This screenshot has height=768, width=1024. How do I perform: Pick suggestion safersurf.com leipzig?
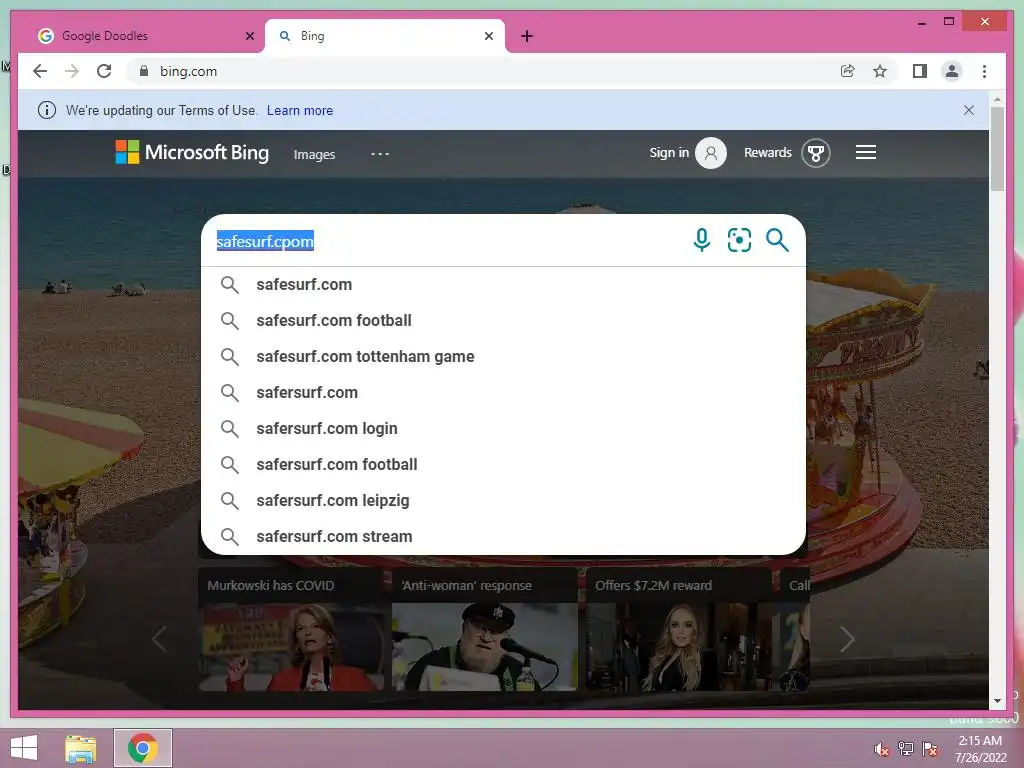coord(503,500)
